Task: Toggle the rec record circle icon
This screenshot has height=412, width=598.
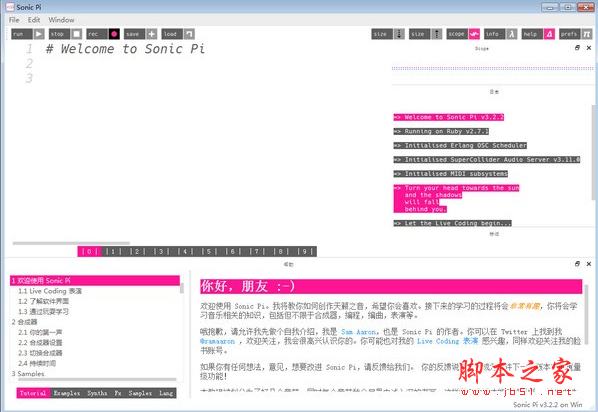Action: point(114,34)
